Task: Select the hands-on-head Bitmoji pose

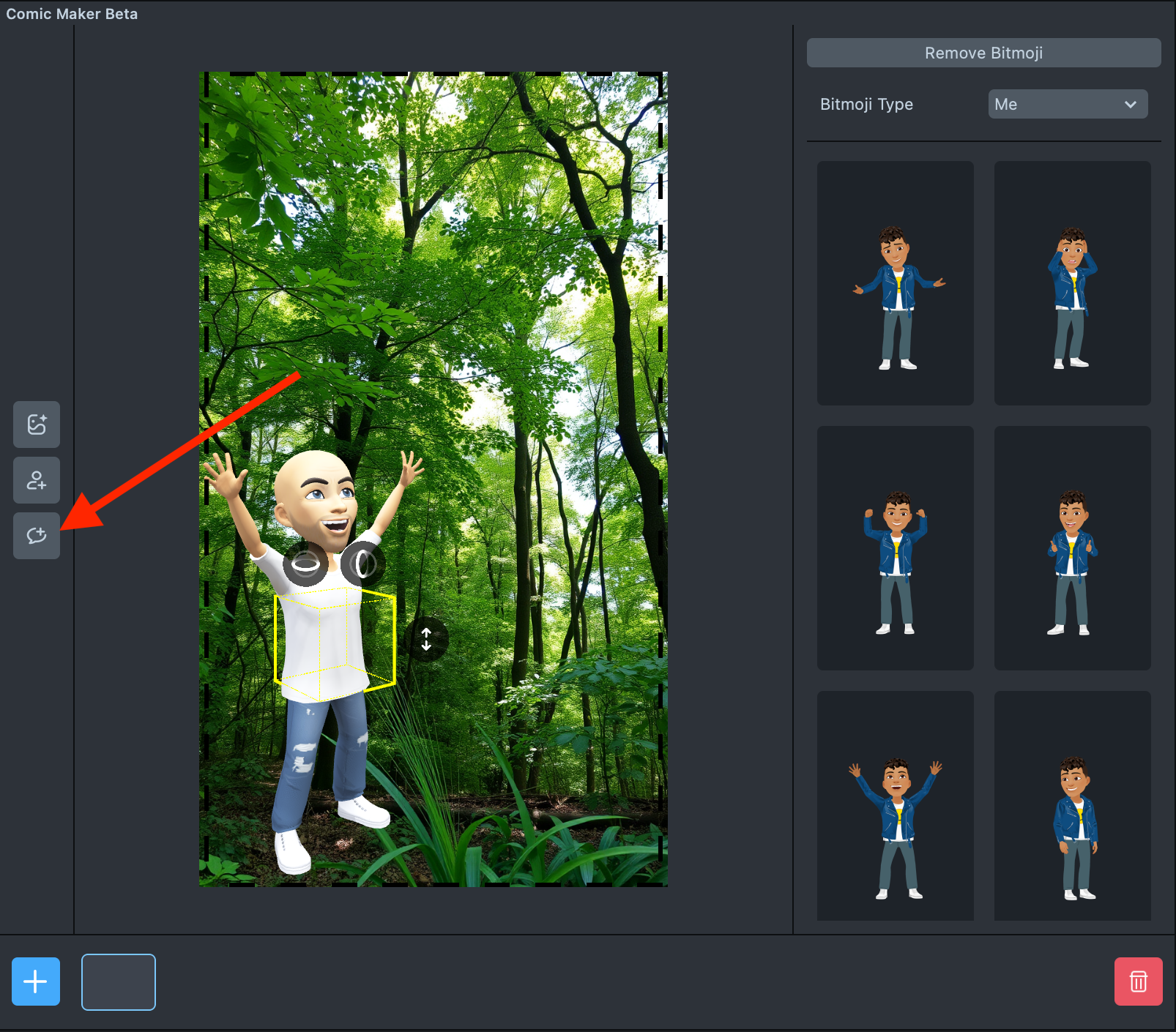Action: coord(1072,283)
